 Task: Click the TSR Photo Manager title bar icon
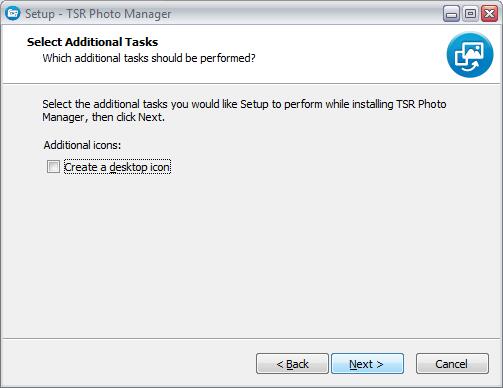13,13
